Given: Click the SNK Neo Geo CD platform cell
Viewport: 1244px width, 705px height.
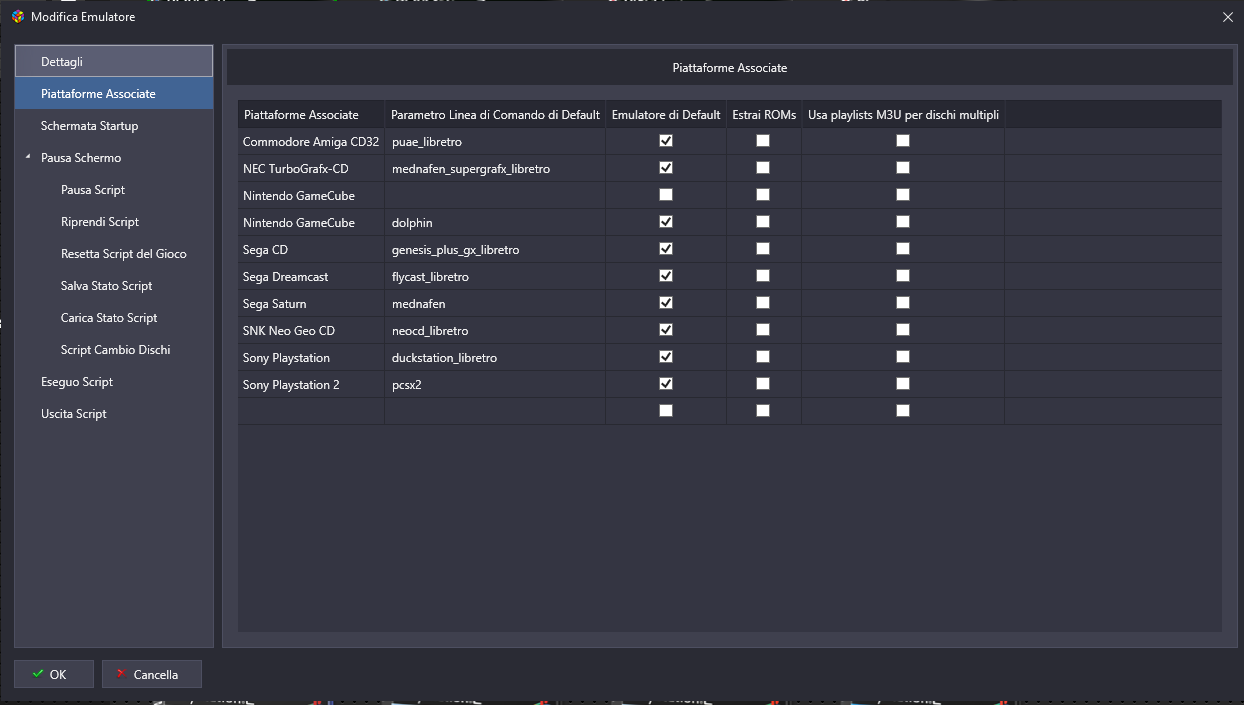Looking at the screenshot, I should click(311, 331).
